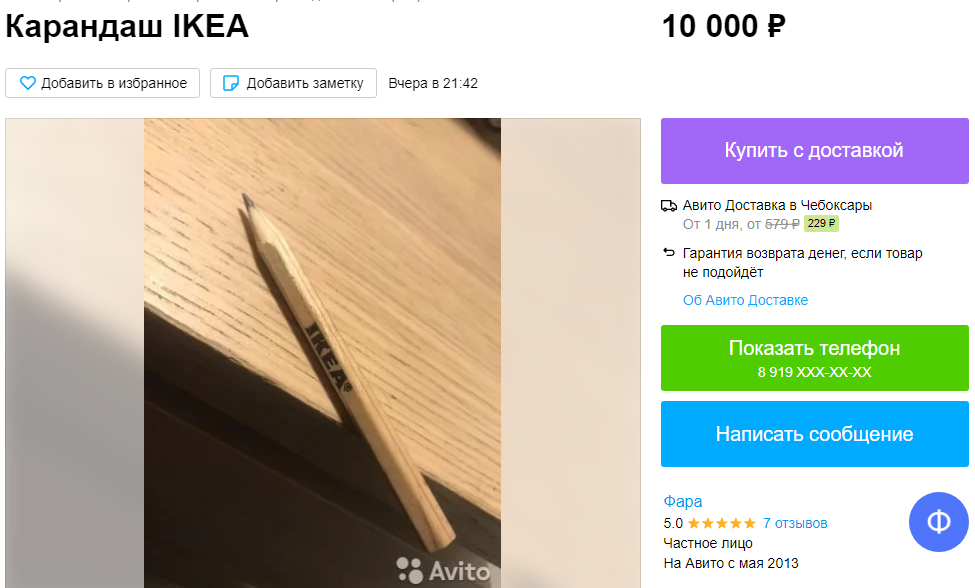Click the blurred left photo margin
Image resolution: width=975 pixels, height=588 pixels.
click(x=75, y=353)
